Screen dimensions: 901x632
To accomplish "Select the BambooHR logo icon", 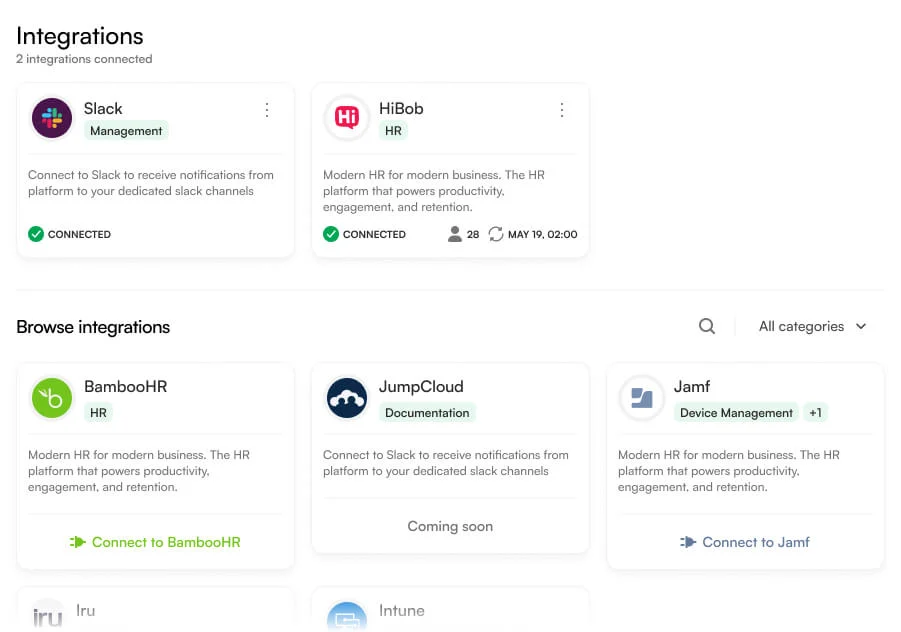I will [52, 398].
